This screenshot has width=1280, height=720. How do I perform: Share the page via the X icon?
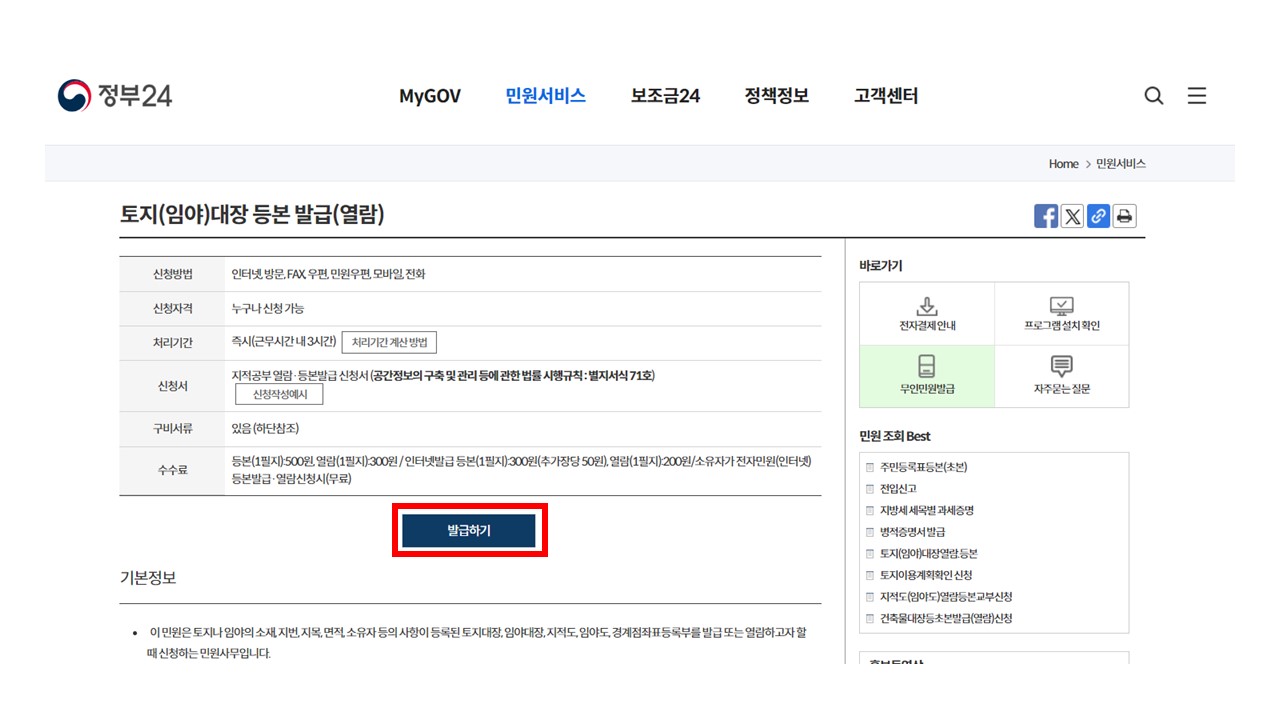1072,215
